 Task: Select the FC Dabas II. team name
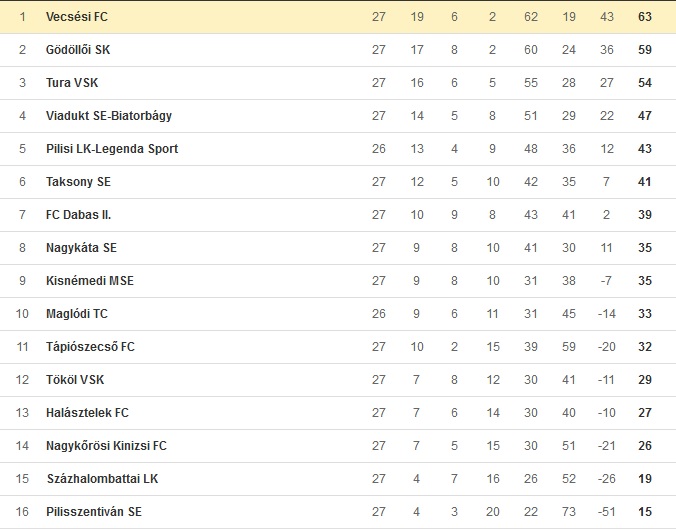(82, 215)
